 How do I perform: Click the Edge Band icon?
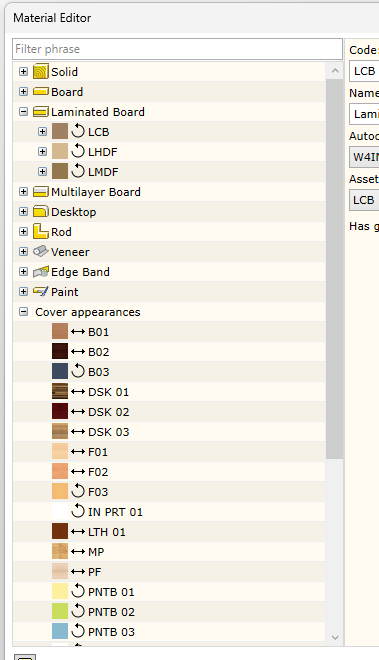[x=41, y=272]
